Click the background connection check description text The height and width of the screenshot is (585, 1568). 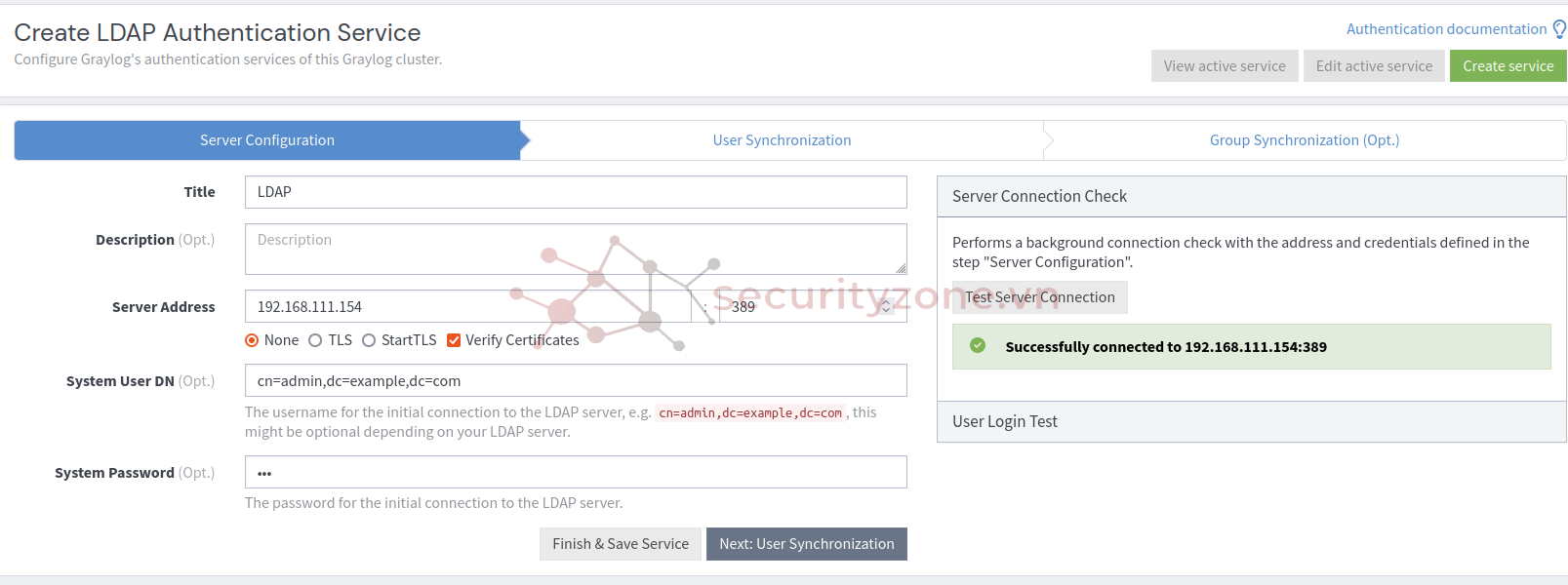click(1241, 253)
